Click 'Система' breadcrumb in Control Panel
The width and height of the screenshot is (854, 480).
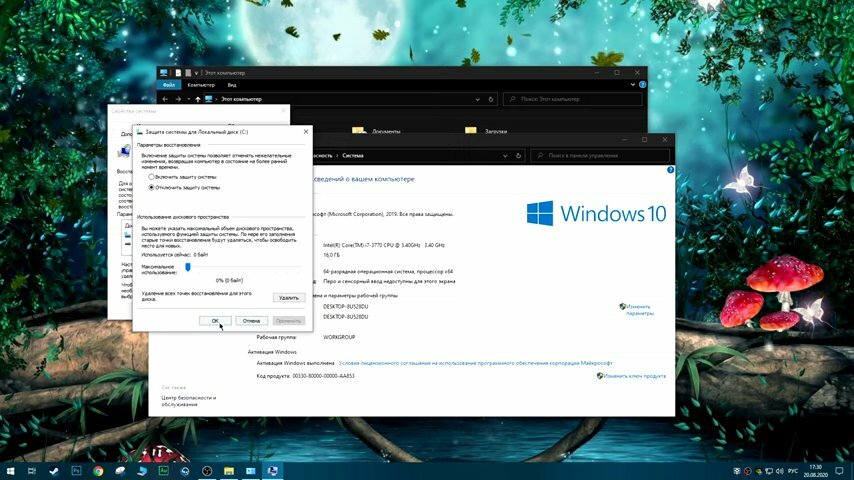[353, 156]
